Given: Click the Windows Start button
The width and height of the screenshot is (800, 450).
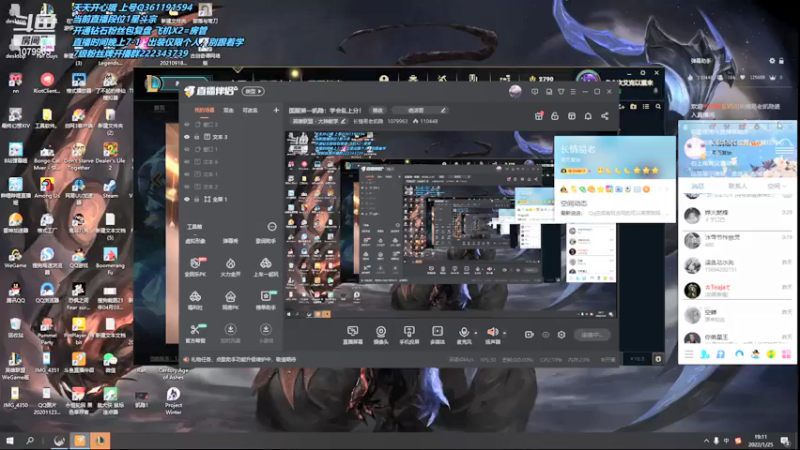Looking at the screenshot, I should point(10,440).
